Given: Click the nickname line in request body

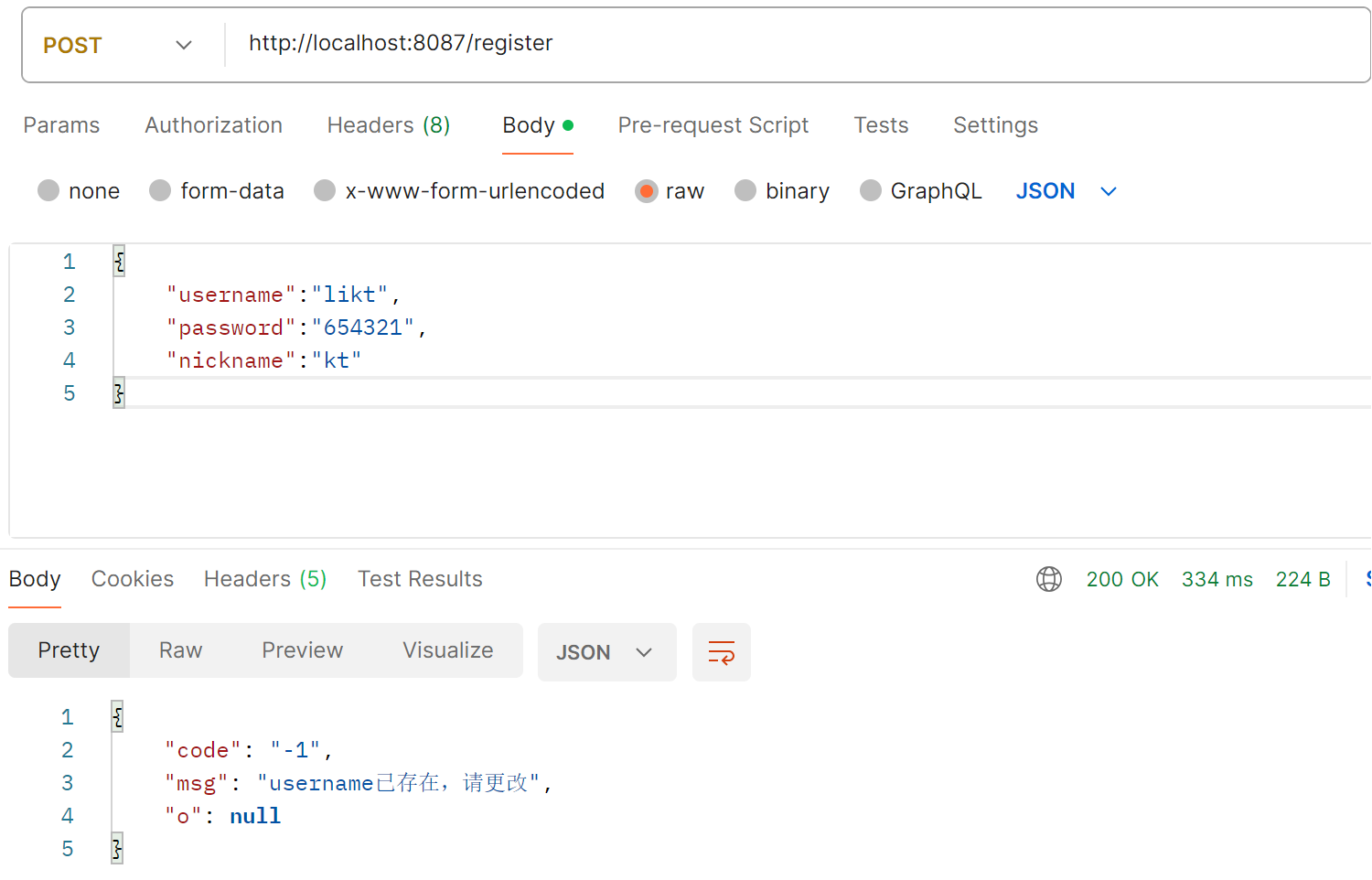Looking at the screenshot, I should (x=264, y=360).
